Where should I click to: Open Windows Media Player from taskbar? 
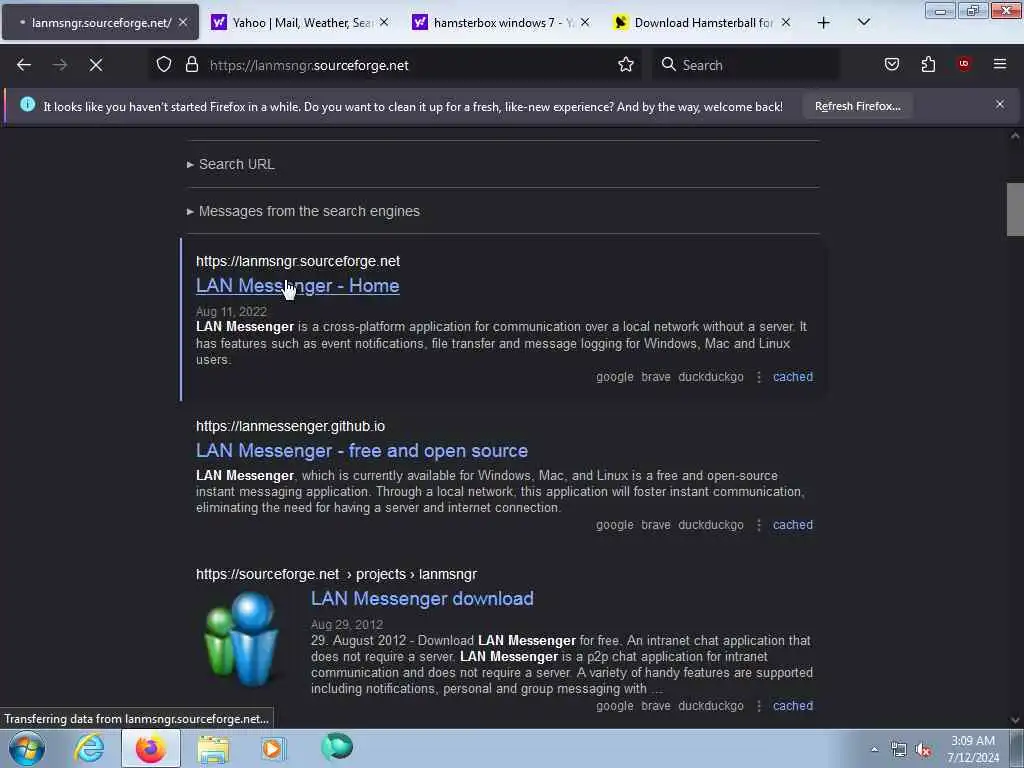273,748
